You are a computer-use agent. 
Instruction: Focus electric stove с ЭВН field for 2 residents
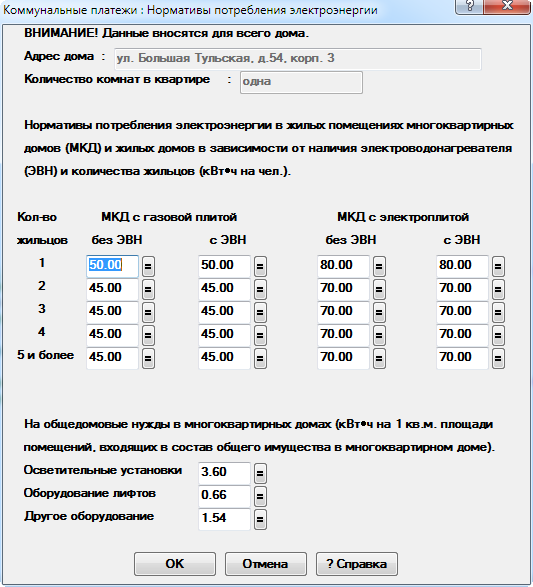[x=462, y=289]
